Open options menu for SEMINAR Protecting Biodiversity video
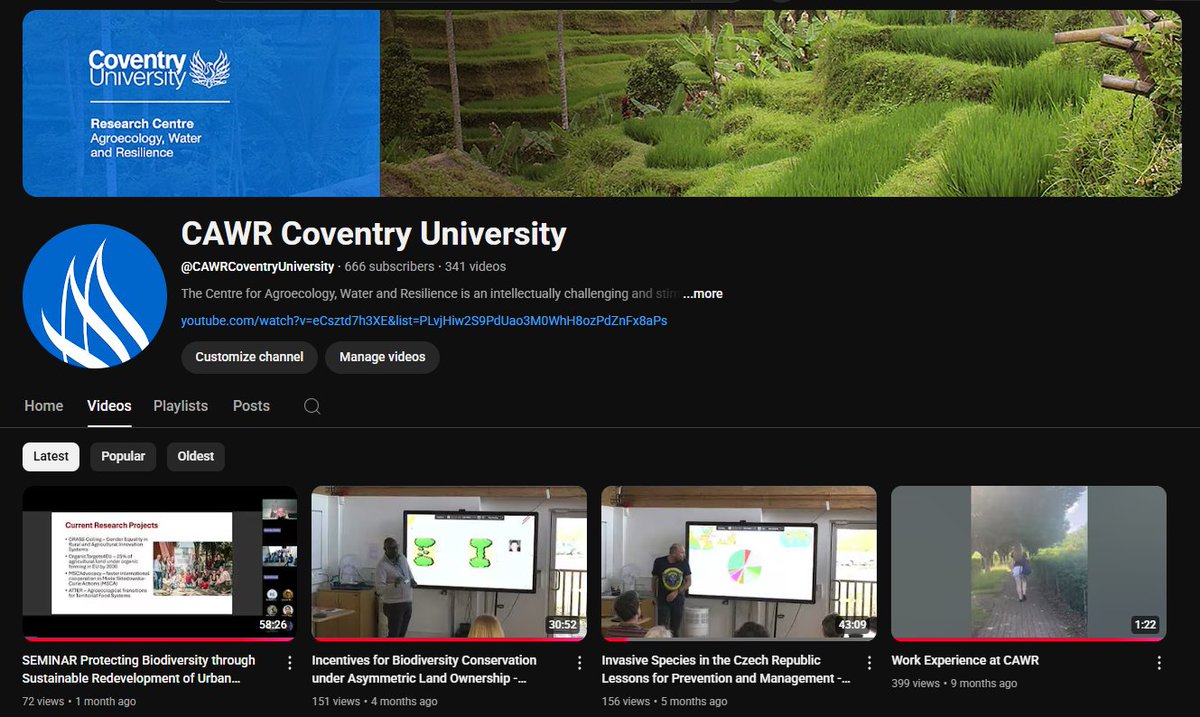This screenshot has height=717, width=1200. (289, 663)
